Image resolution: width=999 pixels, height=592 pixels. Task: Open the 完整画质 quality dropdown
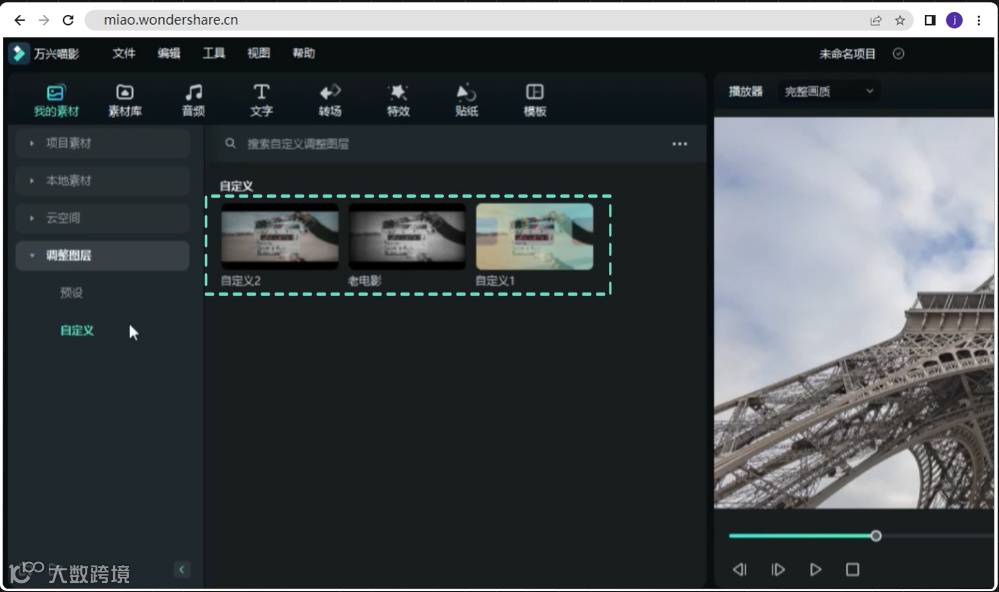pos(828,91)
